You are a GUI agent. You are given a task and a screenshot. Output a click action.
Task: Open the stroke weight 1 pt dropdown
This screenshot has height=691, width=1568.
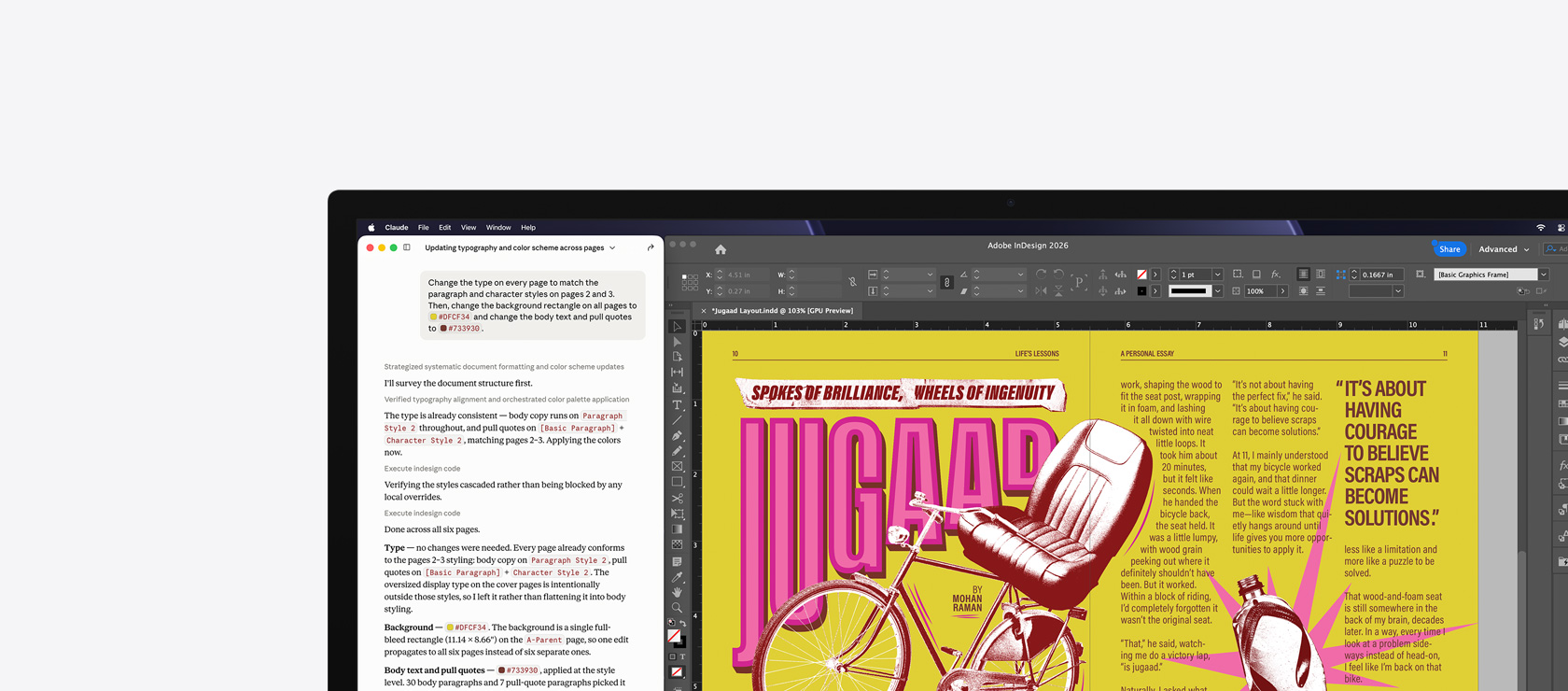pos(1217,275)
